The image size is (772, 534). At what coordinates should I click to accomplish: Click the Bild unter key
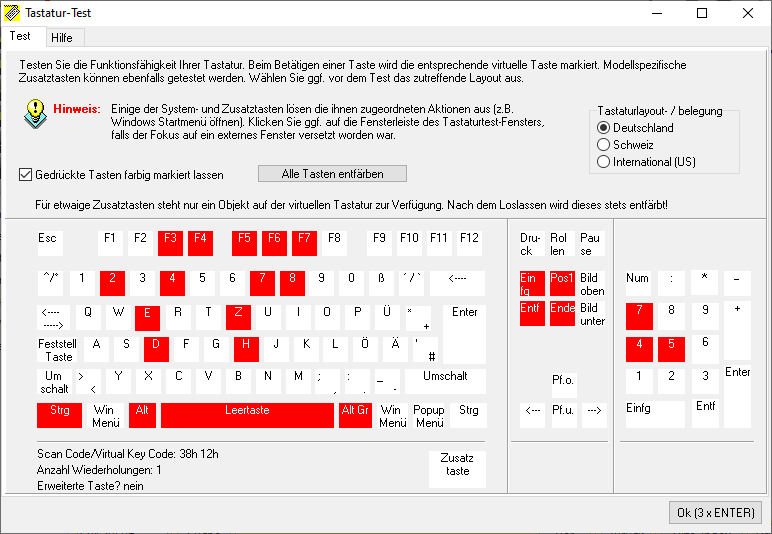(592, 314)
